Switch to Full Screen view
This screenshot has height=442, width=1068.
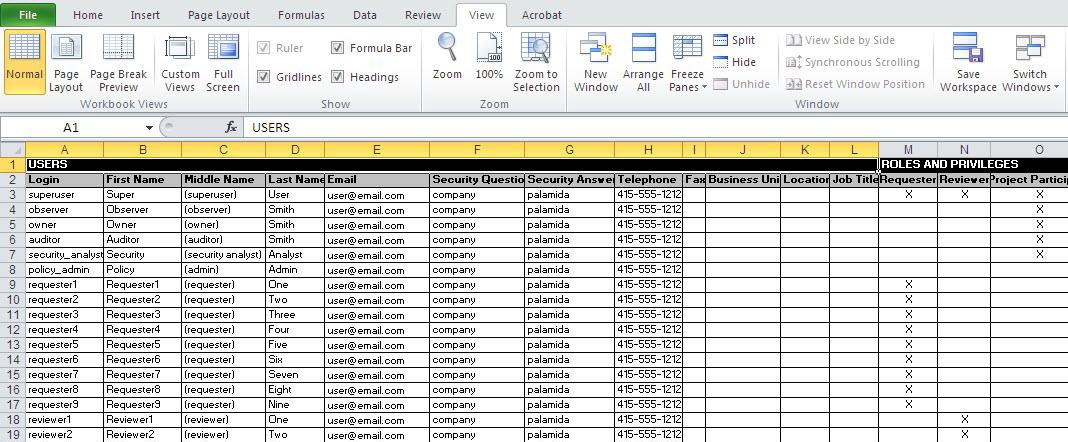tap(223, 61)
